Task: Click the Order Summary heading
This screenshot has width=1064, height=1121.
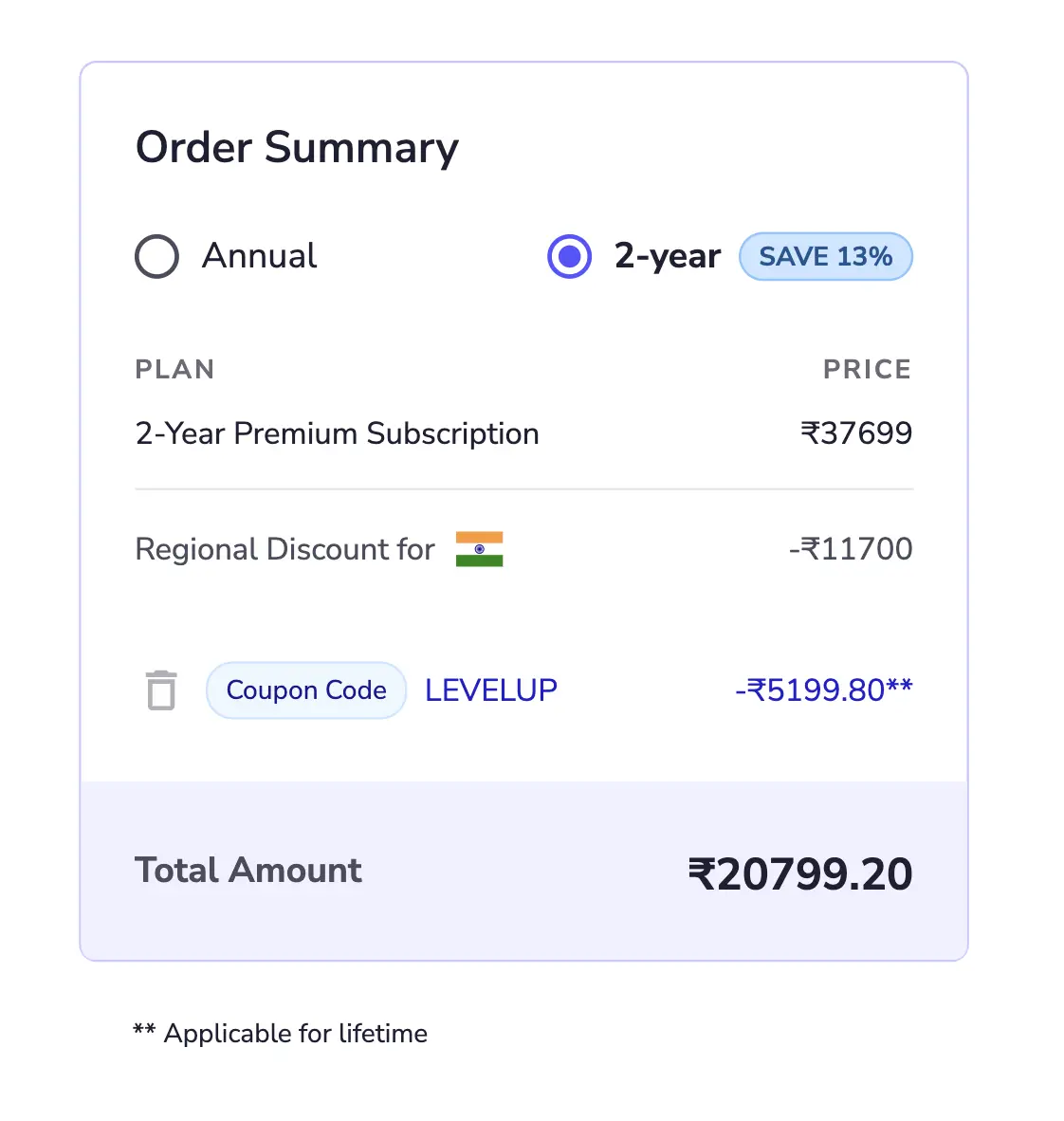Action: point(297,148)
